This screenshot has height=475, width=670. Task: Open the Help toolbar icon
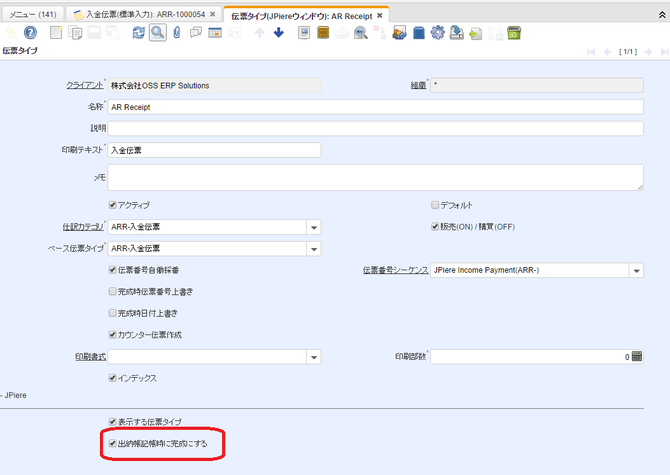pyautogui.click(x=30, y=32)
